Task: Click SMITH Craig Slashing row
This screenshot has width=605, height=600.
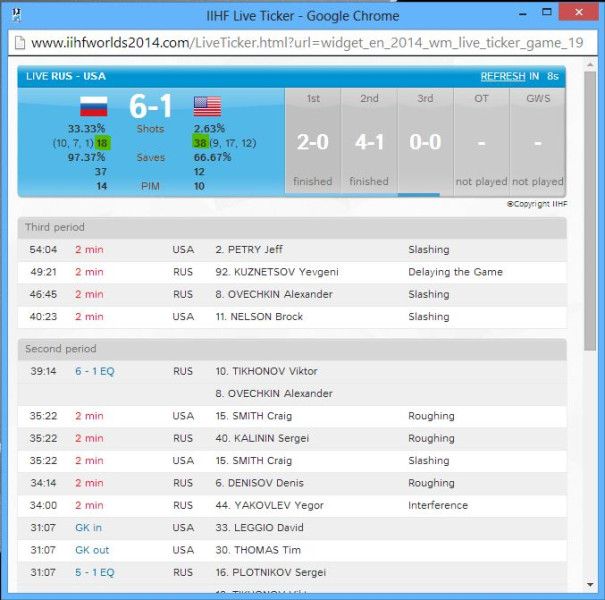Action: click(292, 461)
